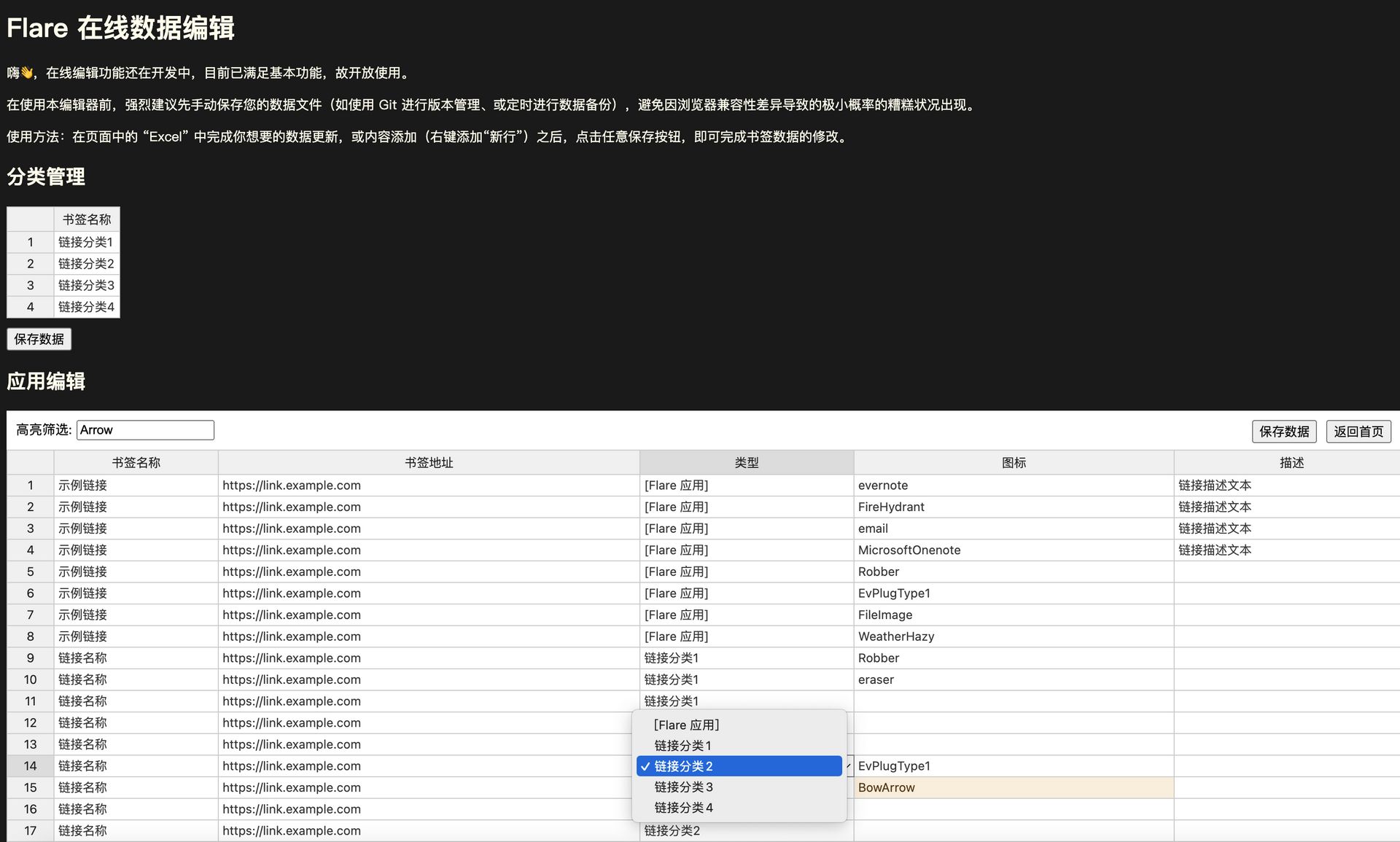Select 链接分类3 in the type dropdown
Screen dimensions: 1400x842
[683, 787]
